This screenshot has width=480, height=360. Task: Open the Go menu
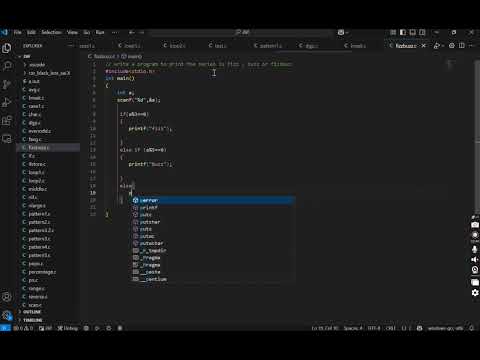pos(87,32)
